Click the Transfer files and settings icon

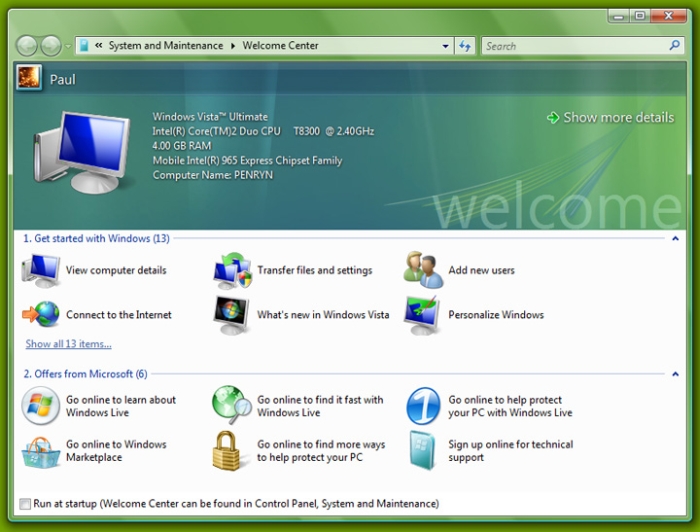[x=233, y=270]
